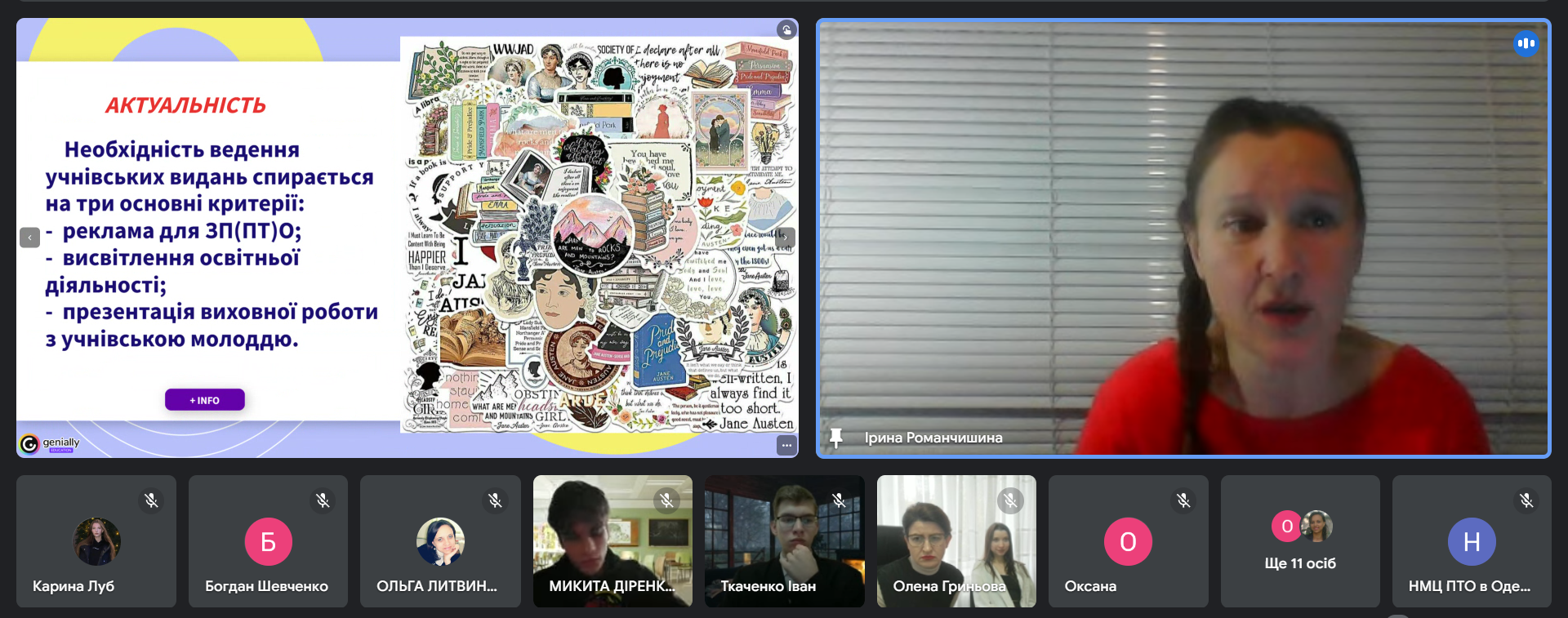This screenshot has width=1568, height=618.
Task: Click muted mic icon on Богдан Шевченко tile
Action: [x=323, y=500]
